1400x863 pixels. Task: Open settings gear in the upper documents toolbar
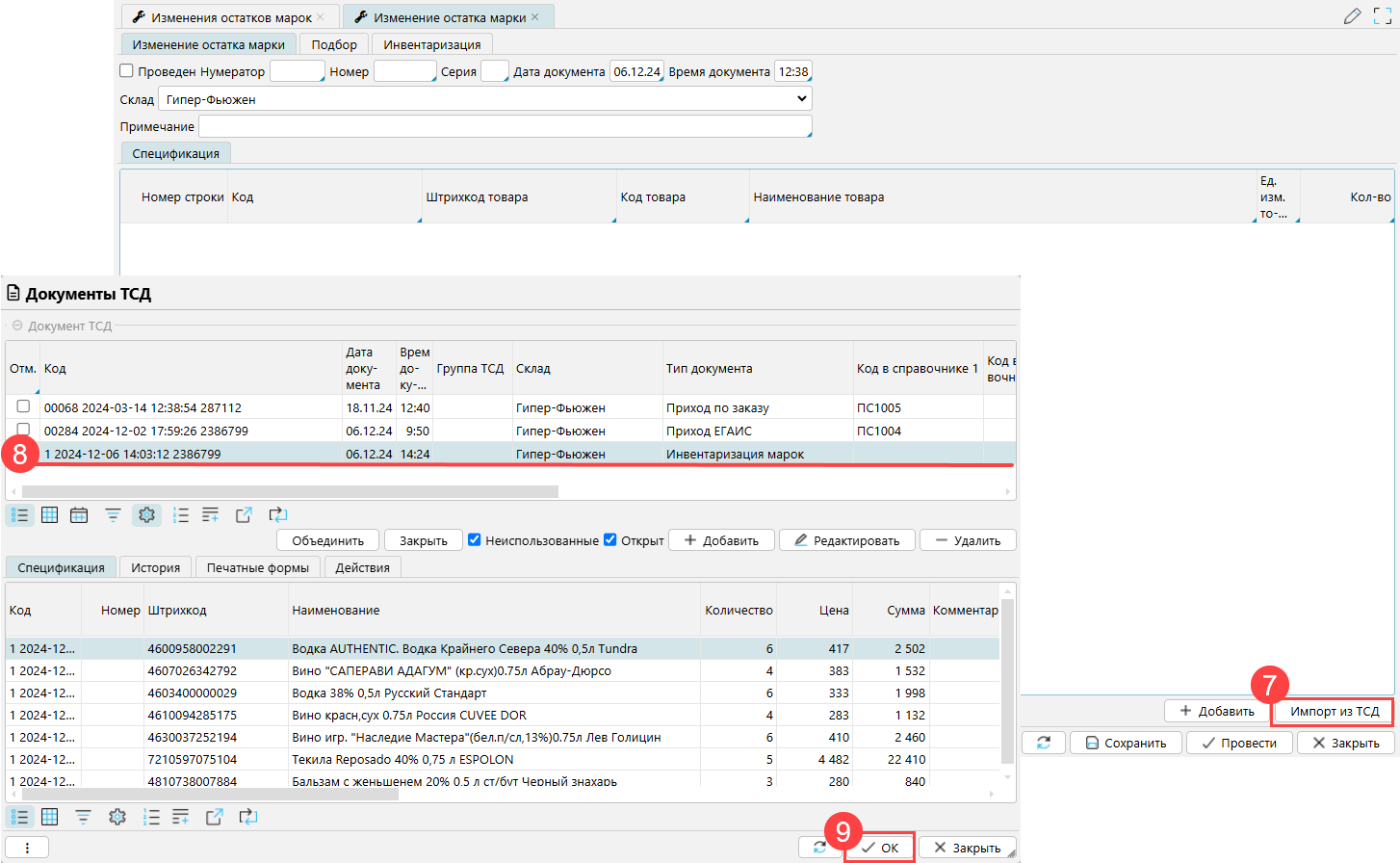point(146,515)
